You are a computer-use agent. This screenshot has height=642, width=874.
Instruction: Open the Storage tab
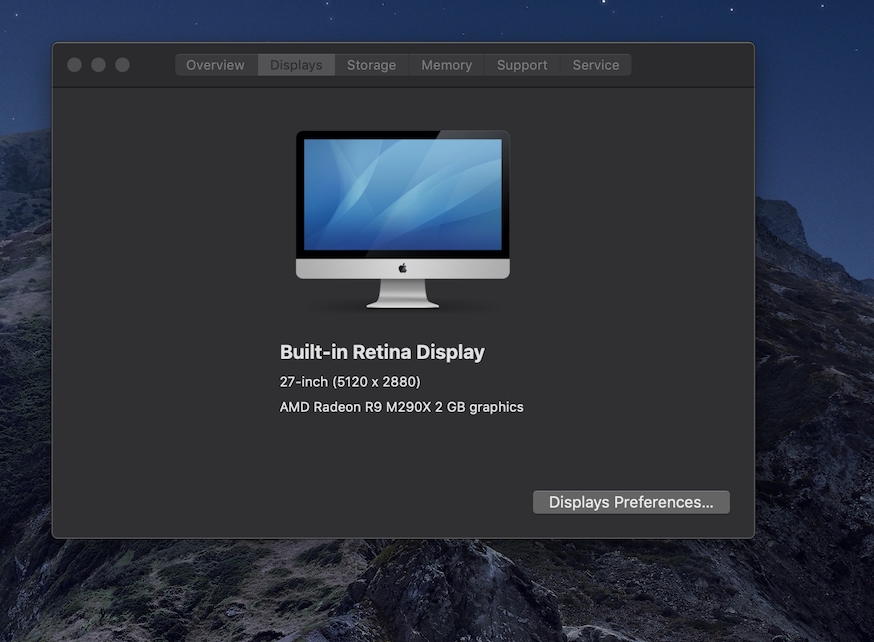point(371,65)
